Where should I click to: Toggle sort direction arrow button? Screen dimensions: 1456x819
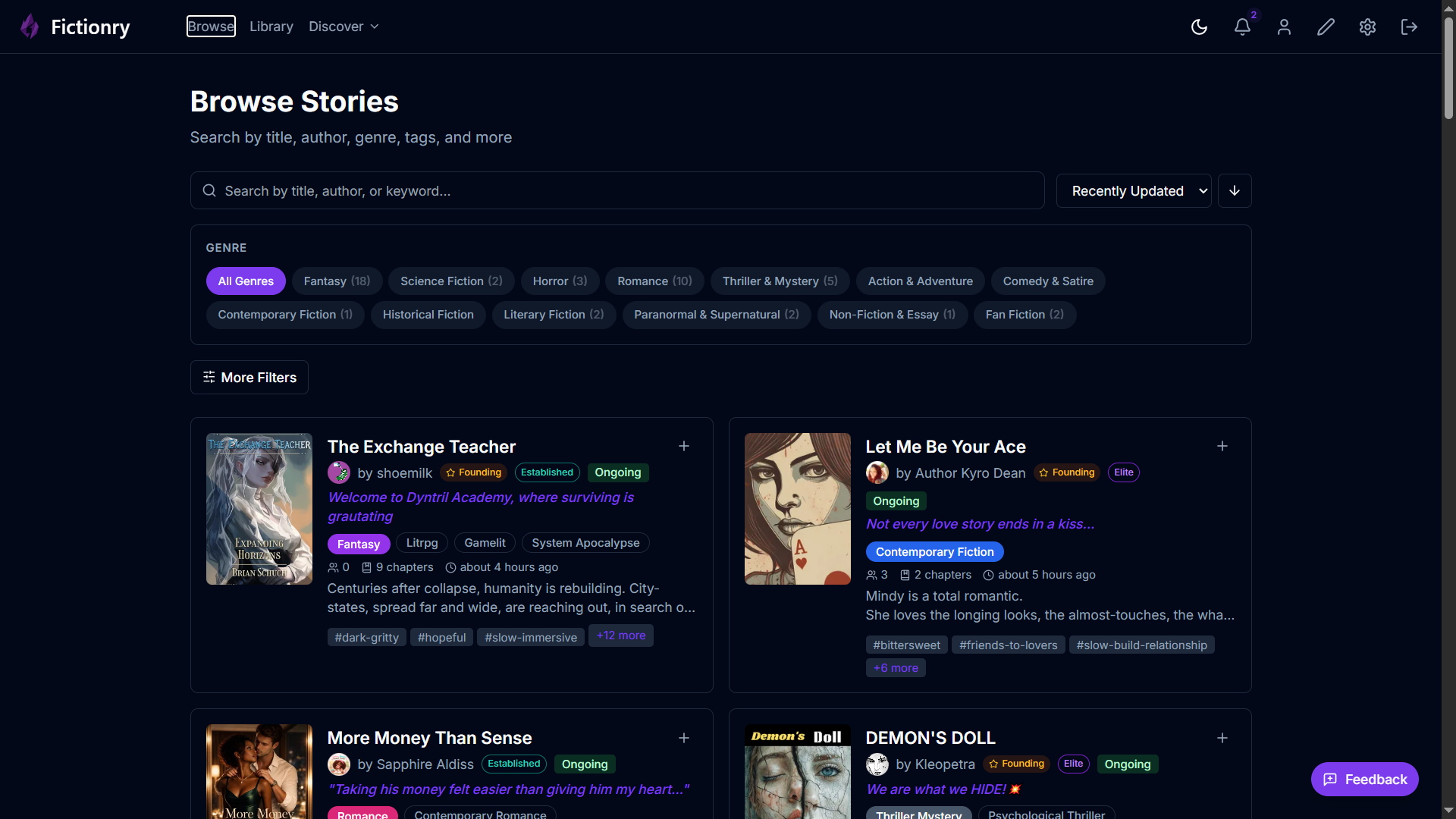(1235, 191)
